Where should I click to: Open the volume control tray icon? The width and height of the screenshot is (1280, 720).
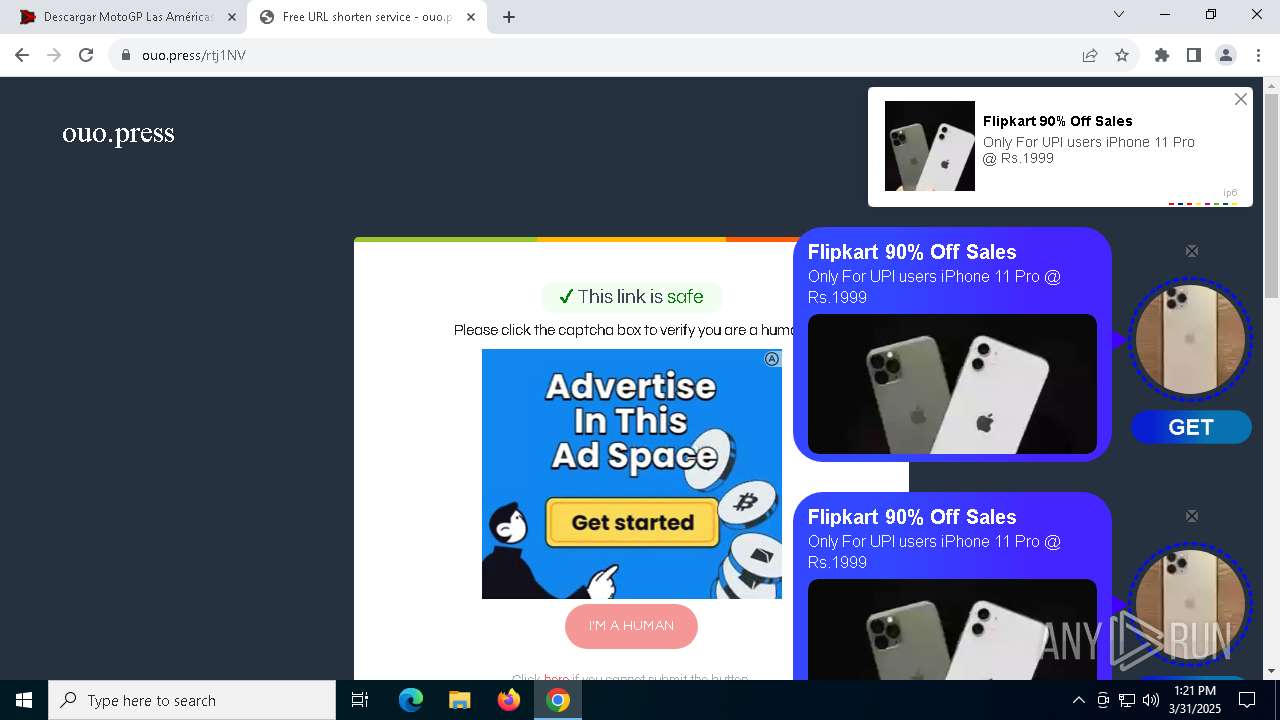[x=1151, y=700]
